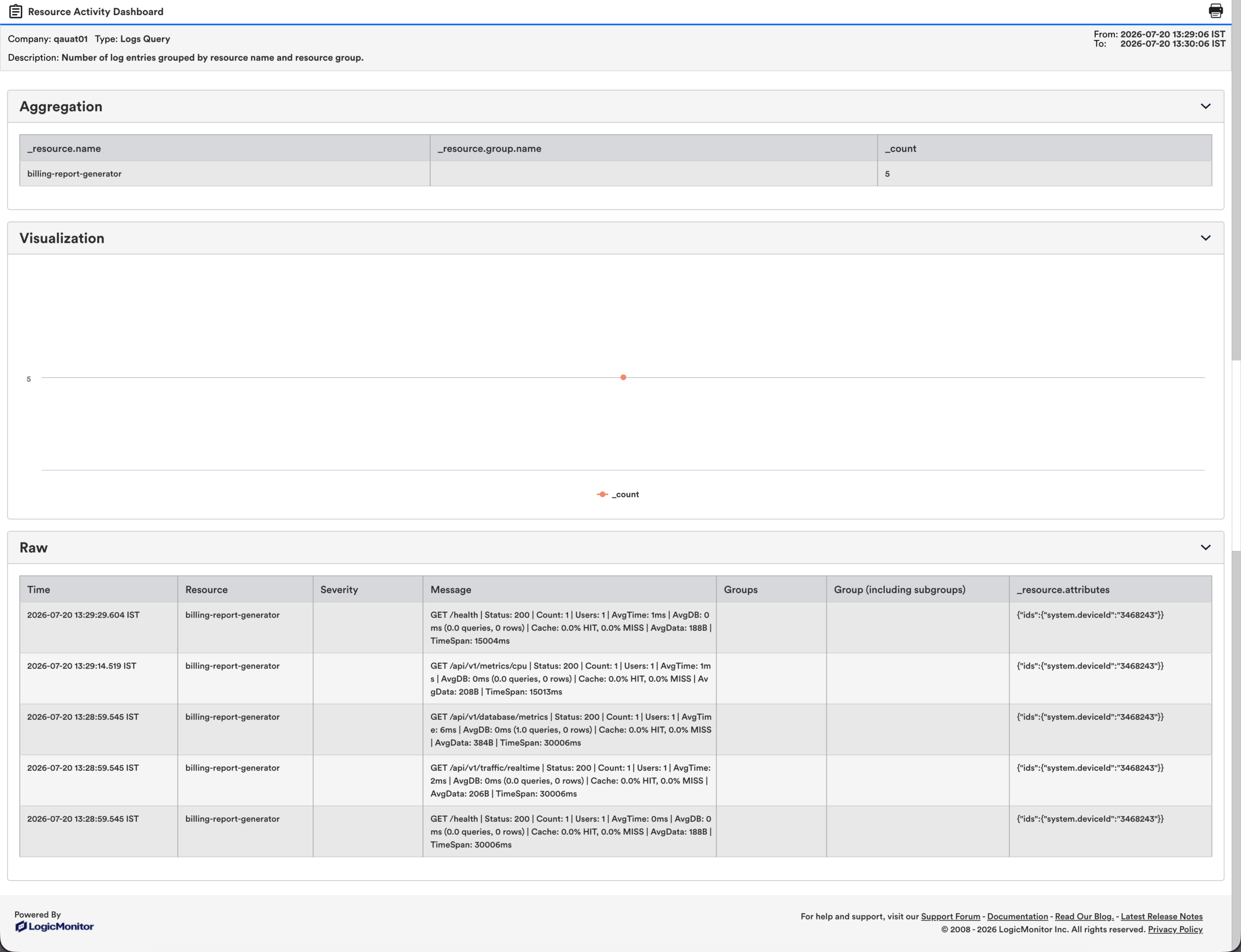Collapse the Visualization section chevron
Viewport: 1241px width, 952px height.
click(1205, 238)
